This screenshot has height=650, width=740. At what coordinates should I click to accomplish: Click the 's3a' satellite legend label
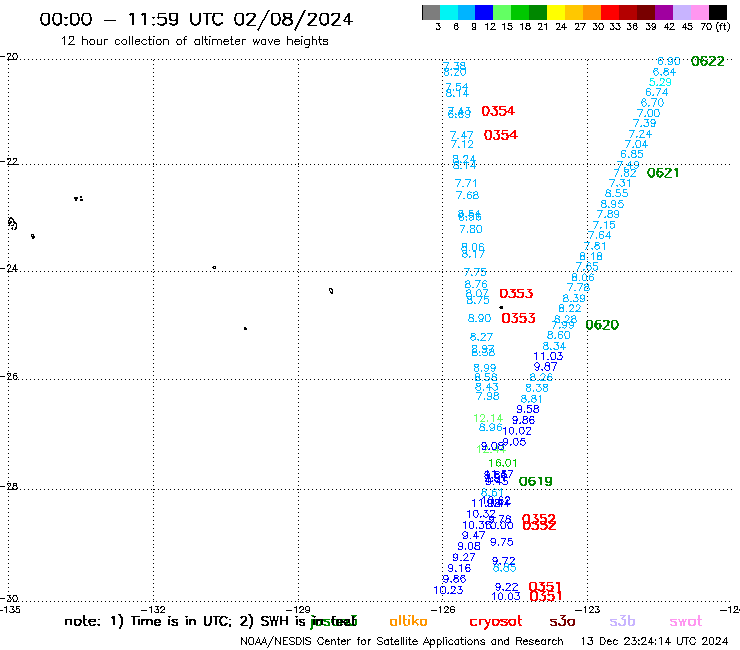click(562, 621)
